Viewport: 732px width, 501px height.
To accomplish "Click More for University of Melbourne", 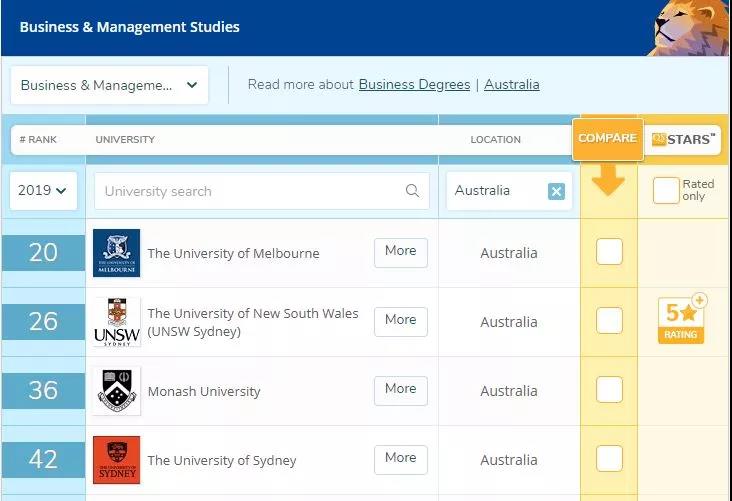I will [x=401, y=253].
